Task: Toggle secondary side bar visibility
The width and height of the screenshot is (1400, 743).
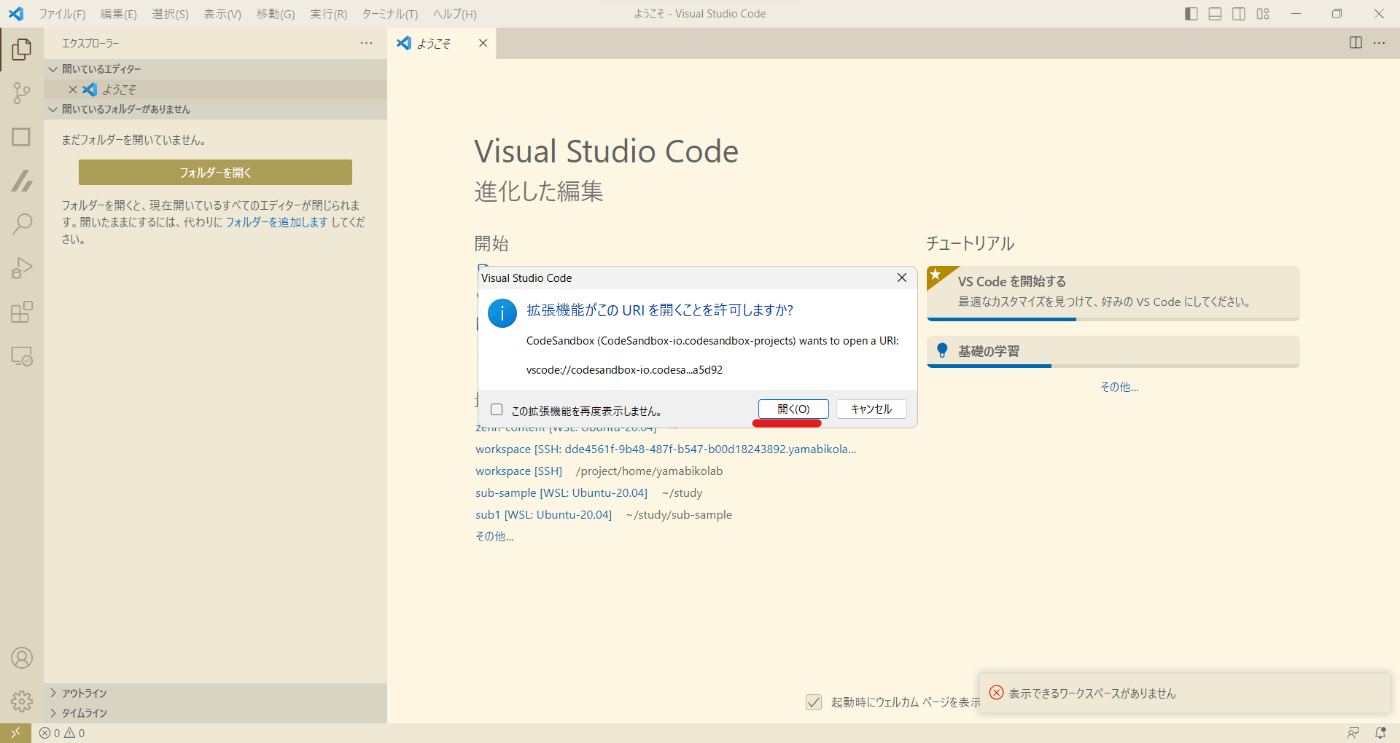Action: coord(1239,14)
